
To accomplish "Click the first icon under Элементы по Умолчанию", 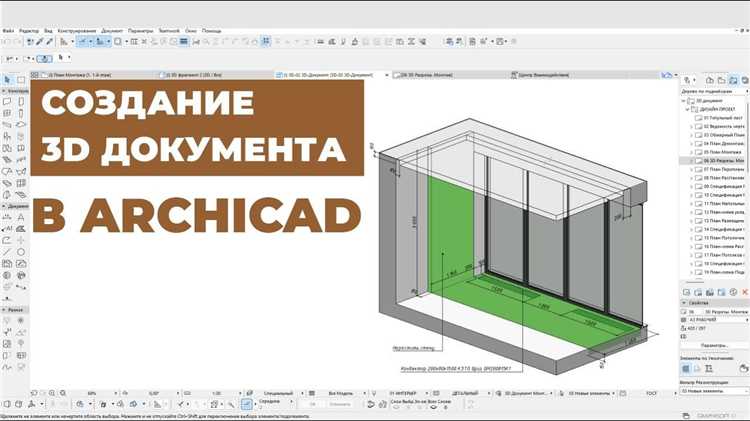I will click(x=686, y=368).
